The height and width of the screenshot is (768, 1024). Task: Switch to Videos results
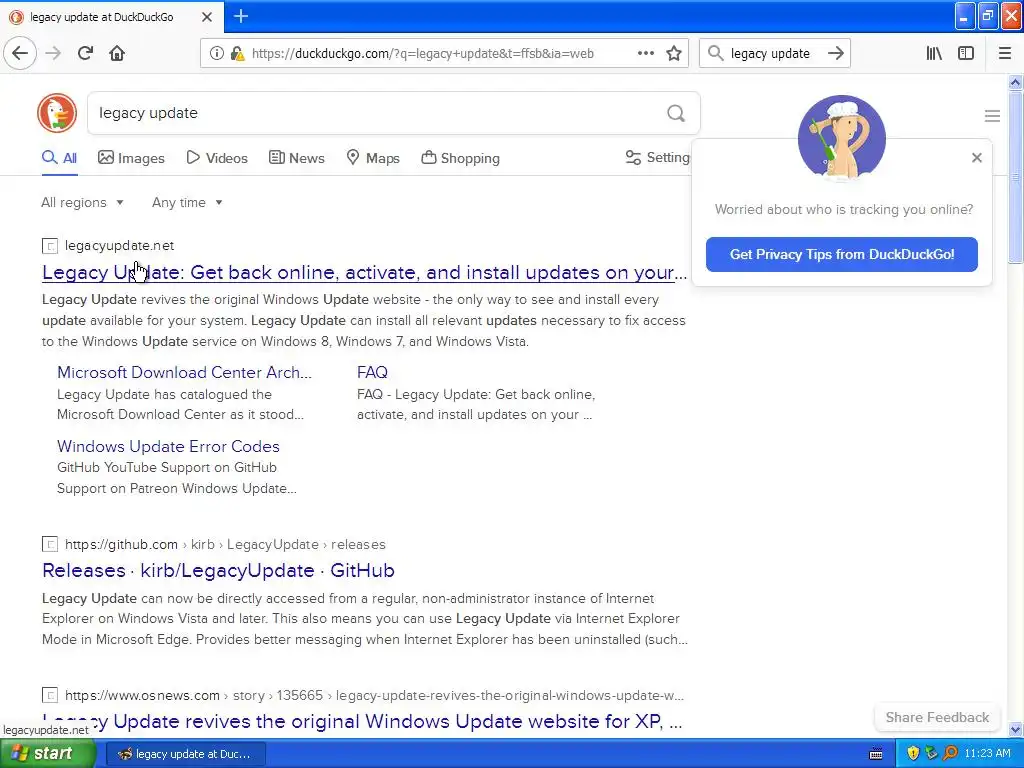click(x=217, y=158)
